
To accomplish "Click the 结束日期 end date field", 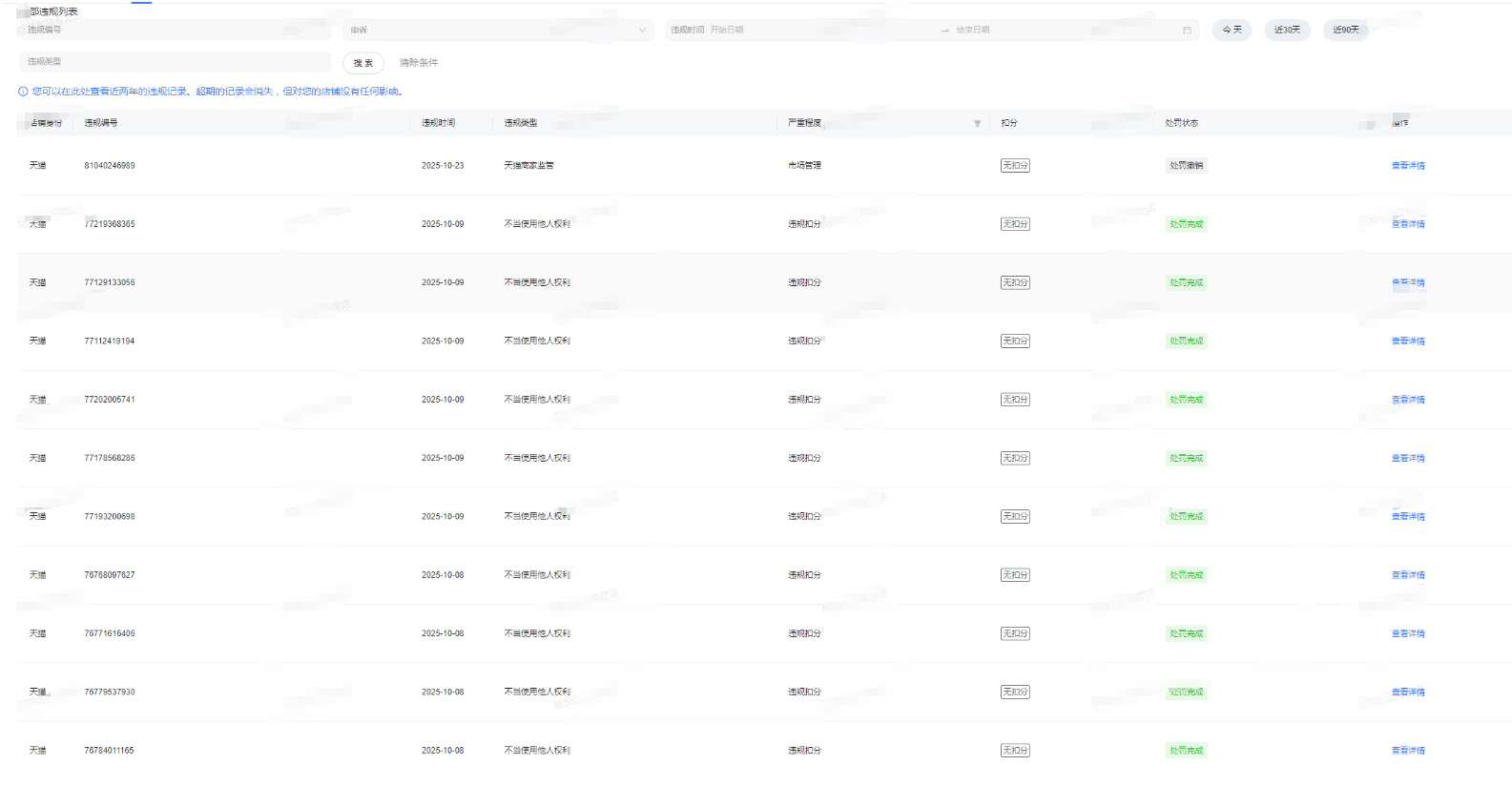I will 1049,31.
